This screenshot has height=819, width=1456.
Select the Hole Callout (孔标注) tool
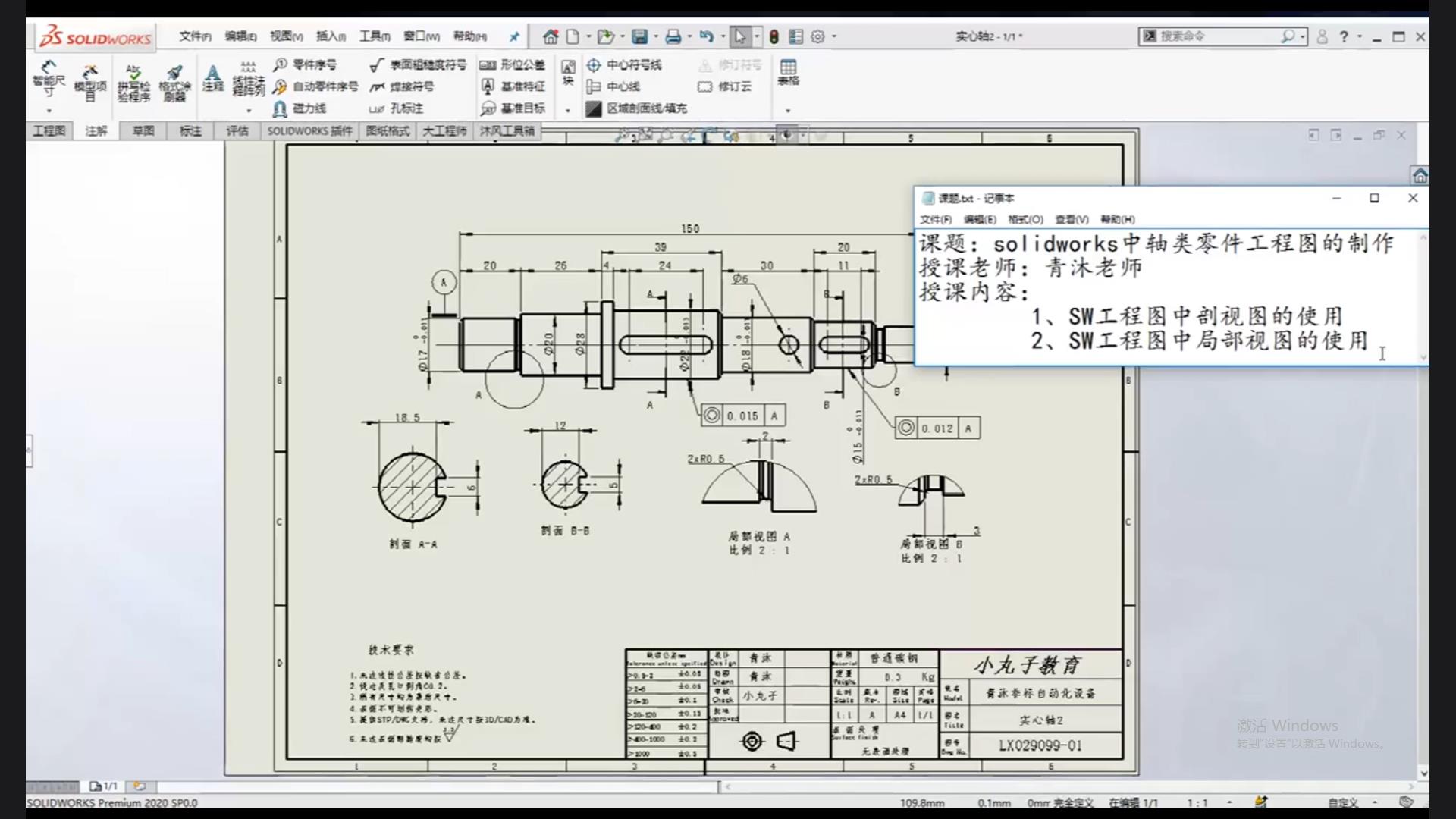(x=396, y=108)
